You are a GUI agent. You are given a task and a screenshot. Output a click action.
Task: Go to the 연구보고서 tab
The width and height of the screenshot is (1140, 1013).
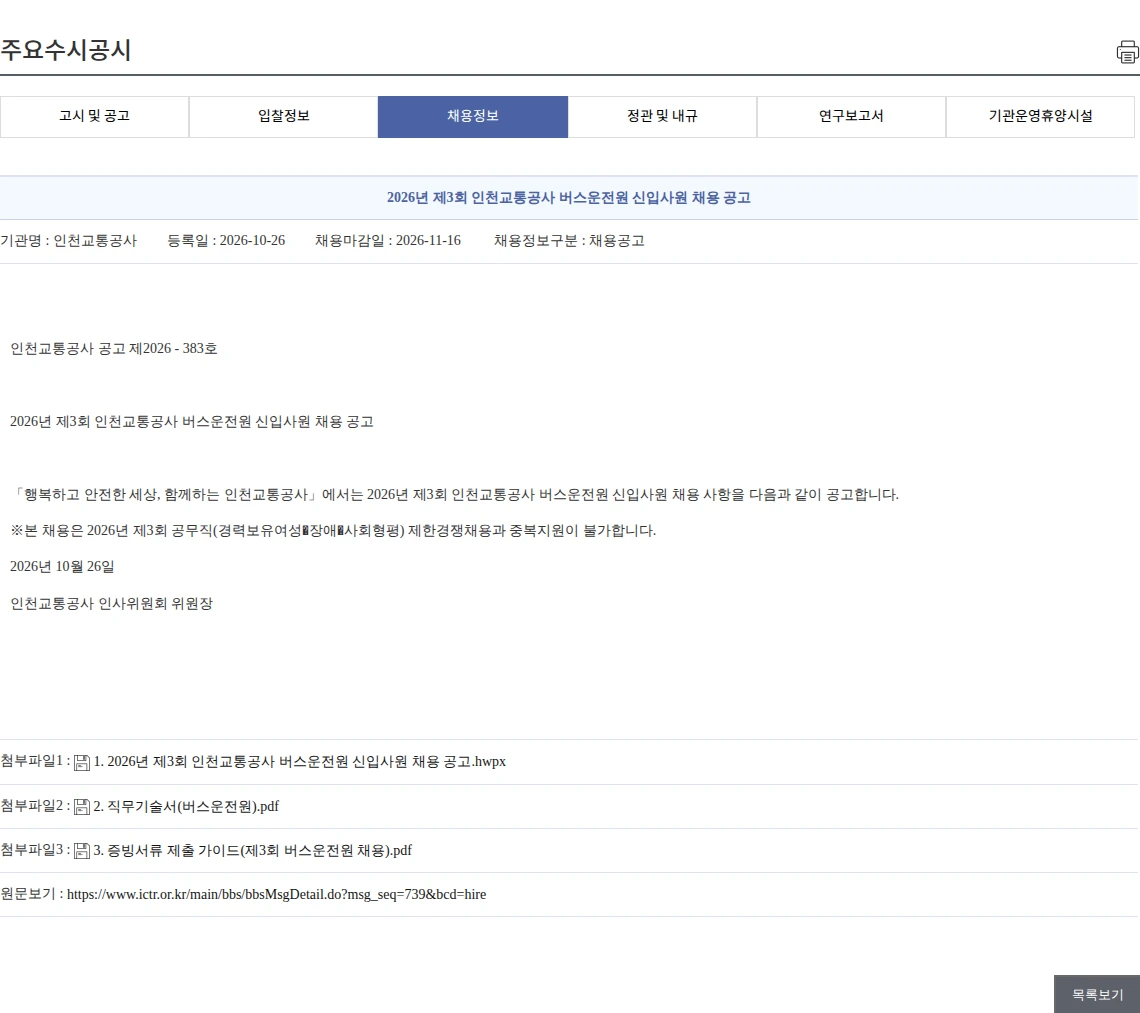(x=851, y=116)
